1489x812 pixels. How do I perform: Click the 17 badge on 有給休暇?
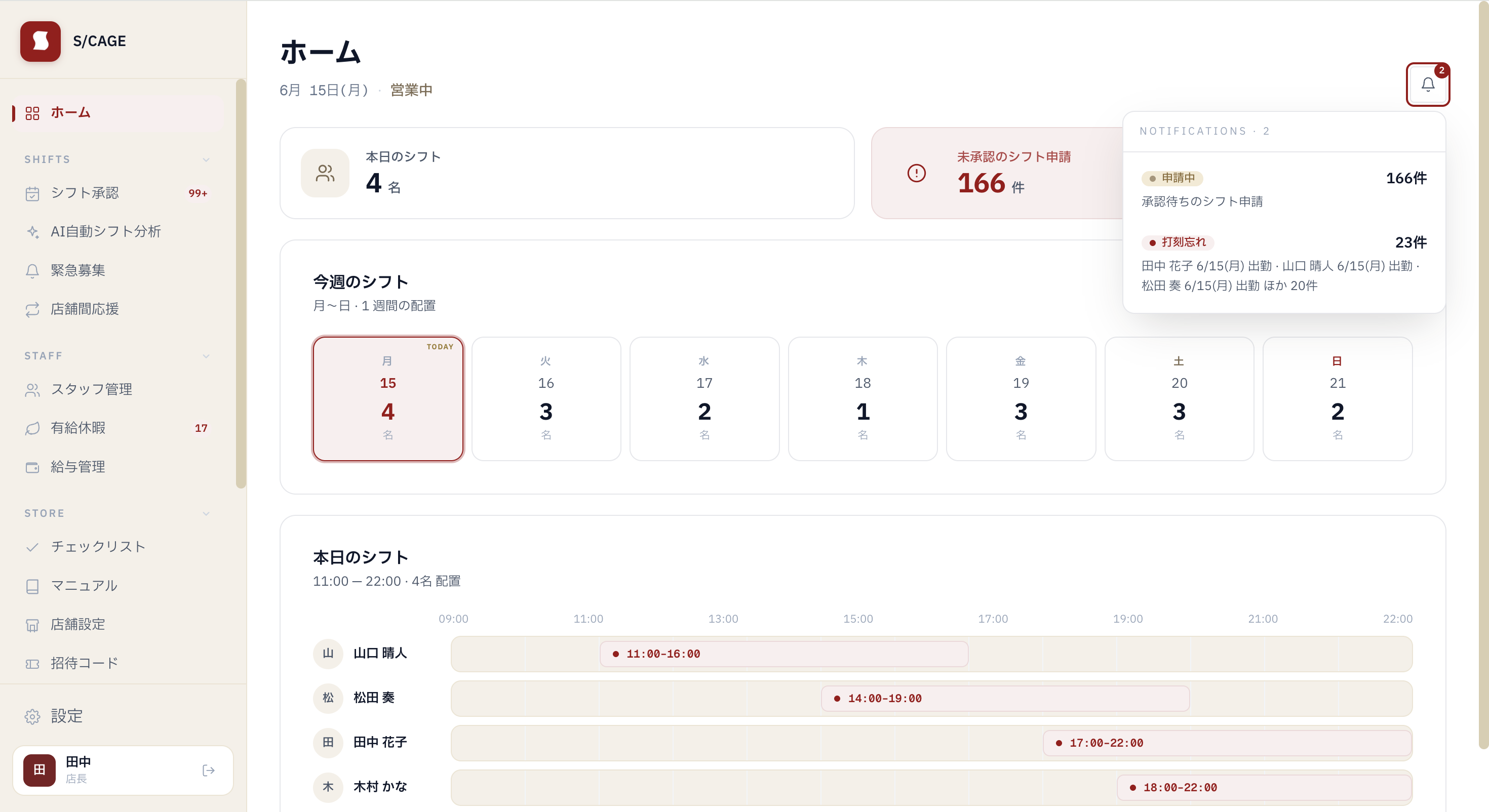click(201, 428)
